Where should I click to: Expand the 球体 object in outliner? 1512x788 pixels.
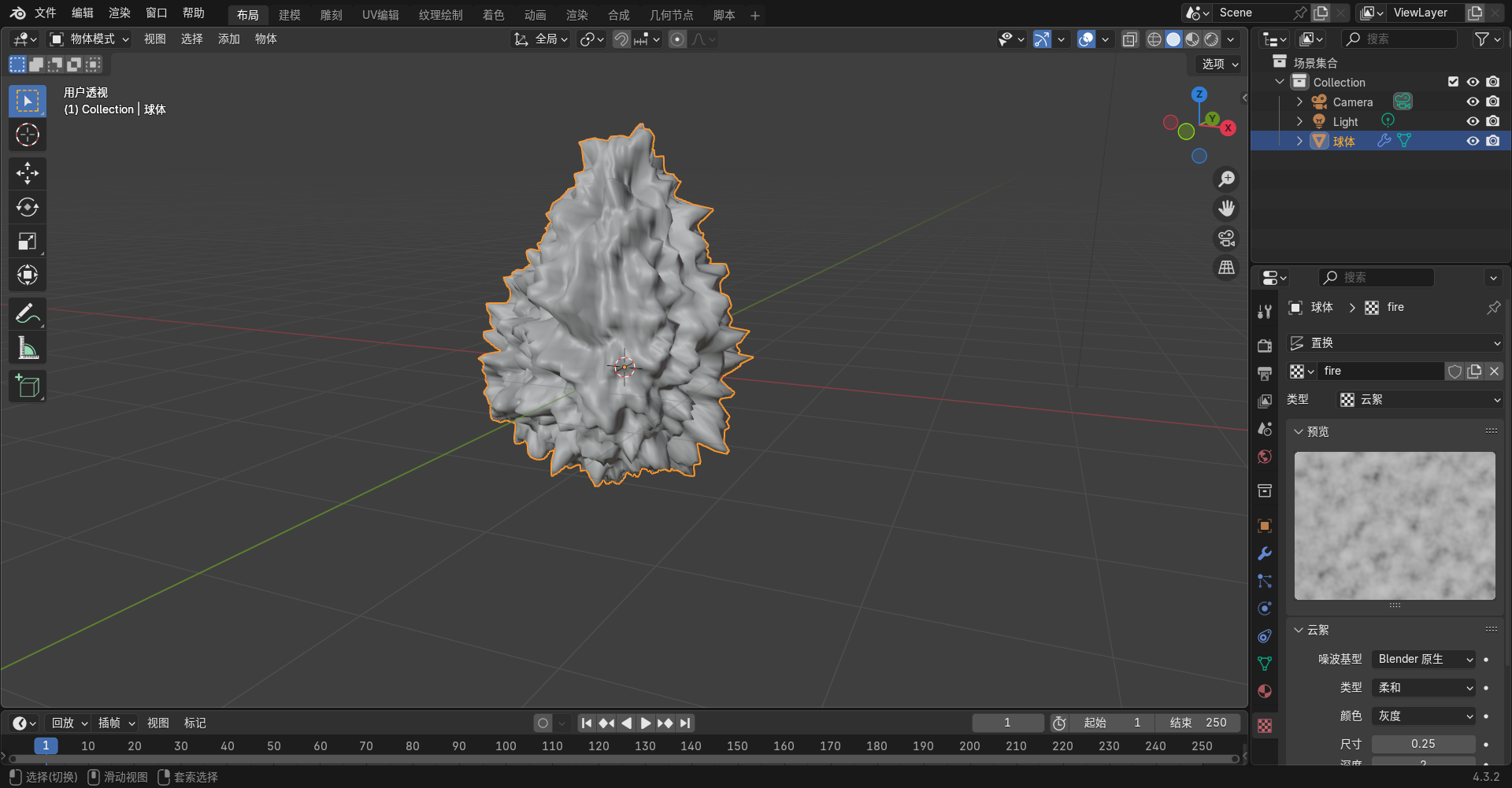coord(1299,141)
